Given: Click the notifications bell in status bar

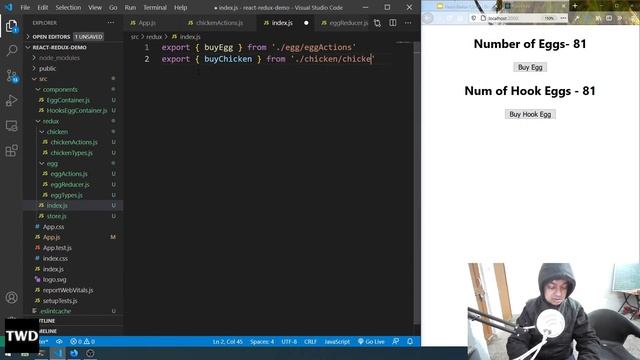Looking at the screenshot, I should [x=410, y=341].
